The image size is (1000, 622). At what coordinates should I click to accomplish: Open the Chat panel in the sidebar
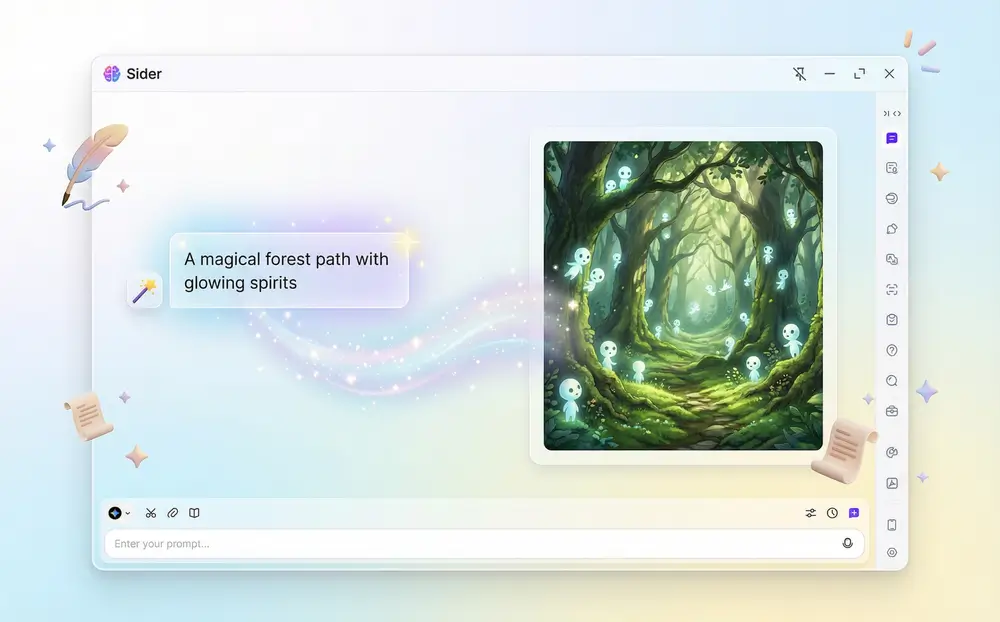[892, 138]
